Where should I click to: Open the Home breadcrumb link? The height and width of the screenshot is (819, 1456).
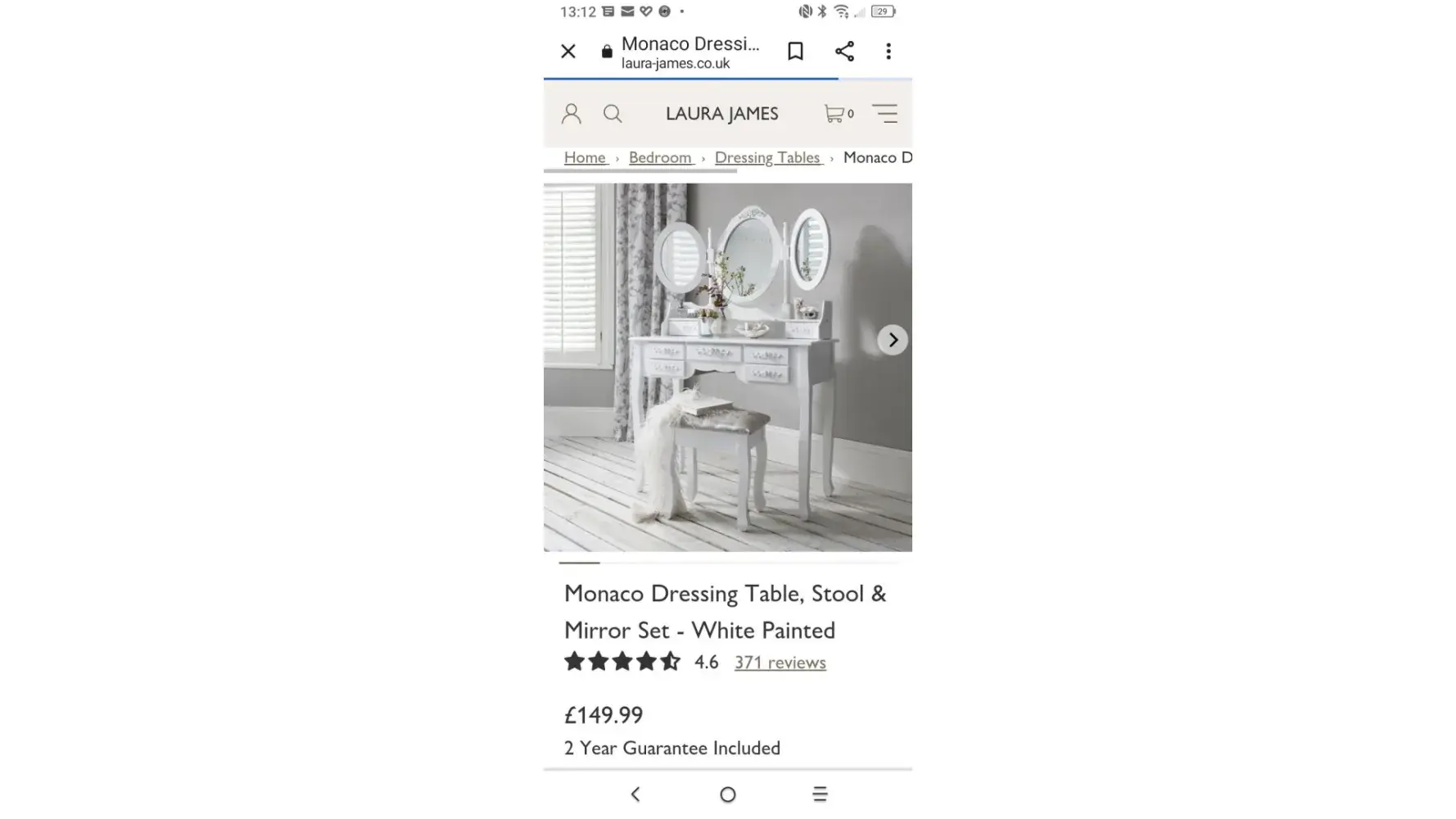pyautogui.click(x=585, y=157)
